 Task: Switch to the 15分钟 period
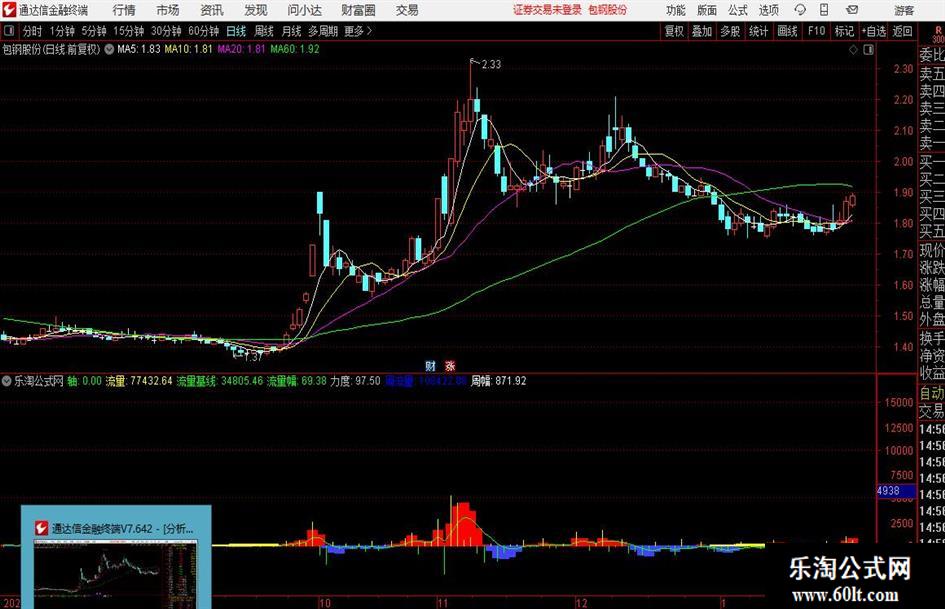click(128, 31)
